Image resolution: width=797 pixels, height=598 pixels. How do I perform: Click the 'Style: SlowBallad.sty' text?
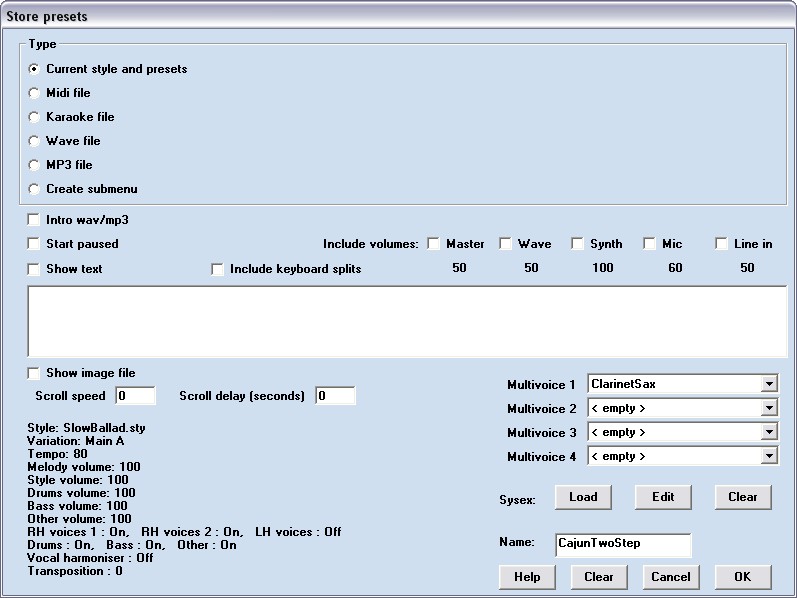(86, 428)
